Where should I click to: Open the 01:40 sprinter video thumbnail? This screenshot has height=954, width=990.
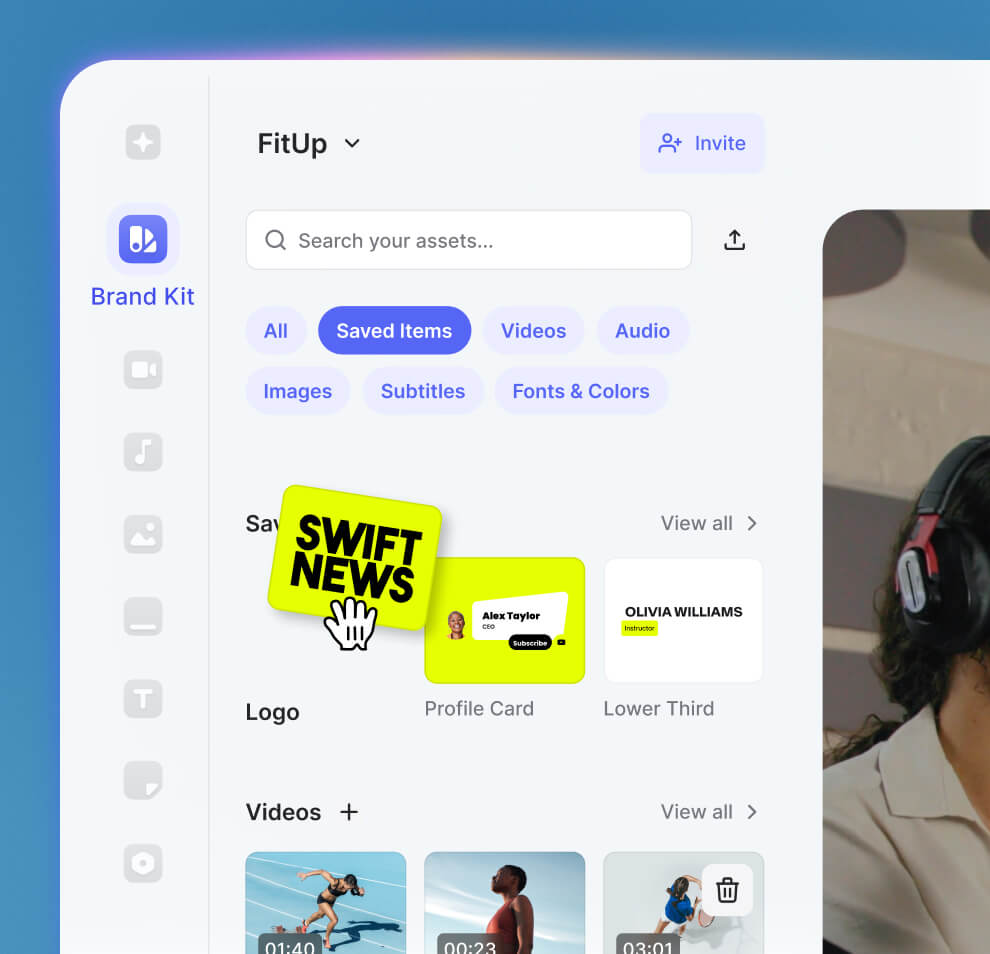(x=326, y=903)
